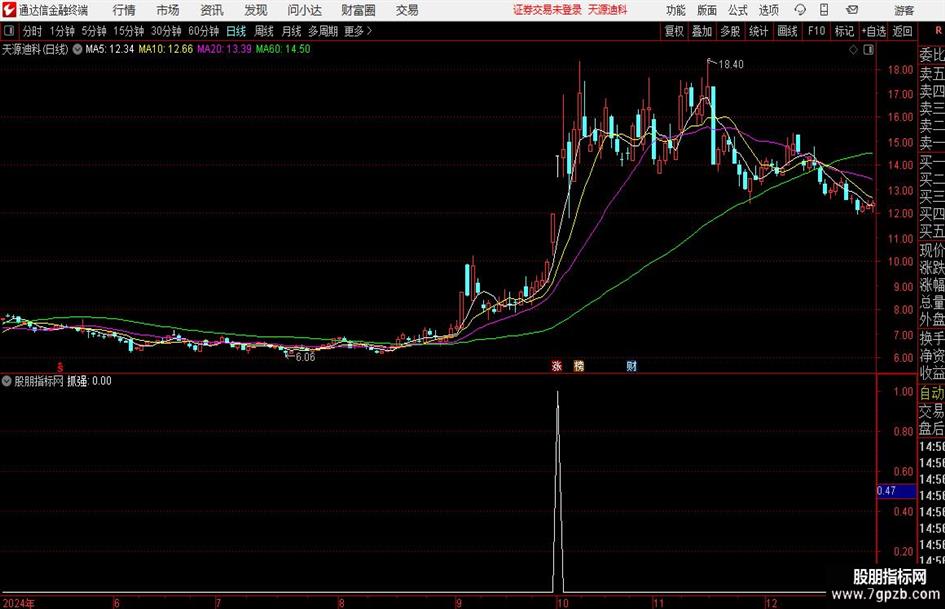
Task: Click the 通达信 red logo icon
Action: (8, 10)
